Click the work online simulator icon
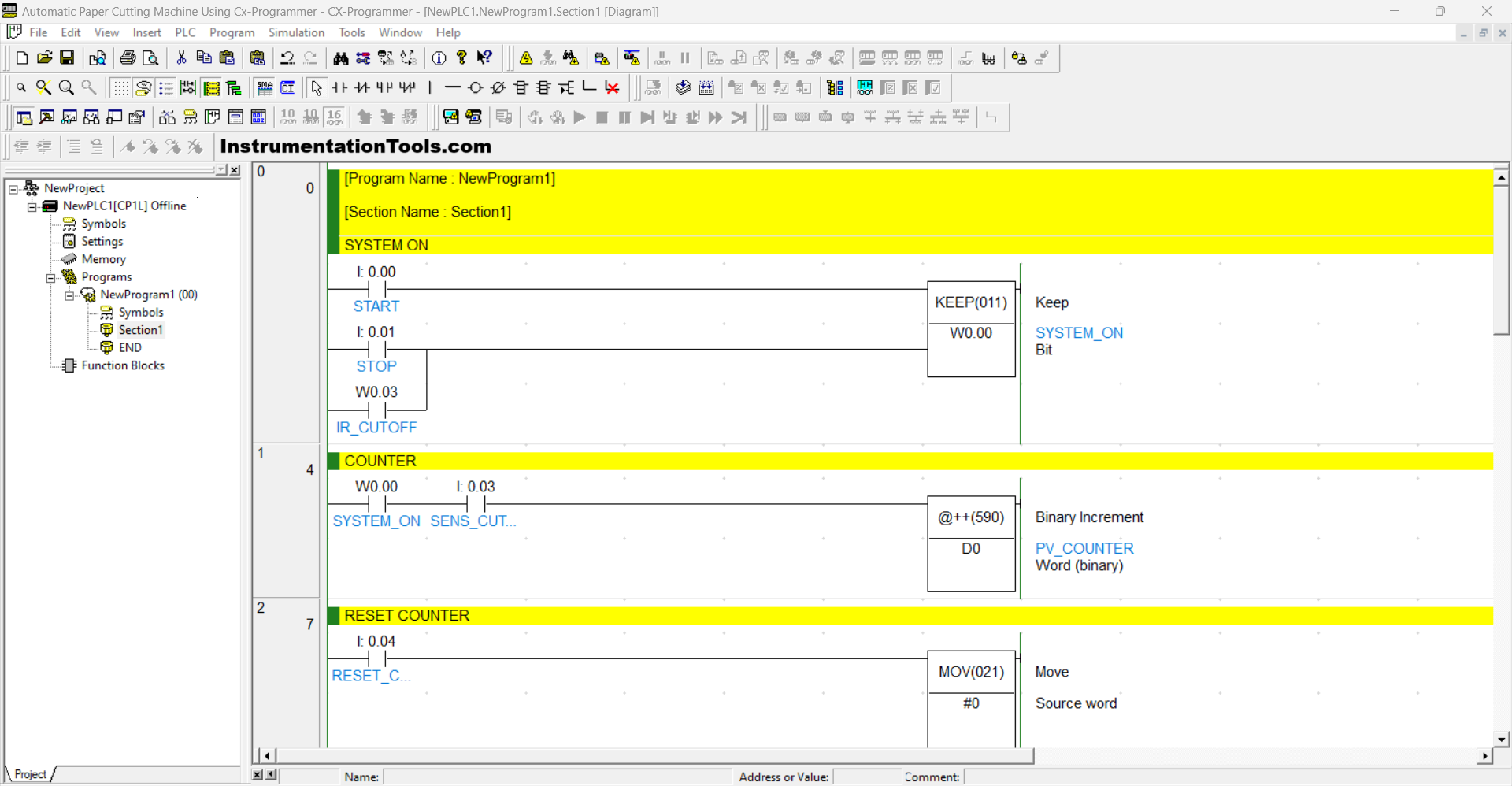This screenshot has height=786, width=1512. [x=632, y=58]
